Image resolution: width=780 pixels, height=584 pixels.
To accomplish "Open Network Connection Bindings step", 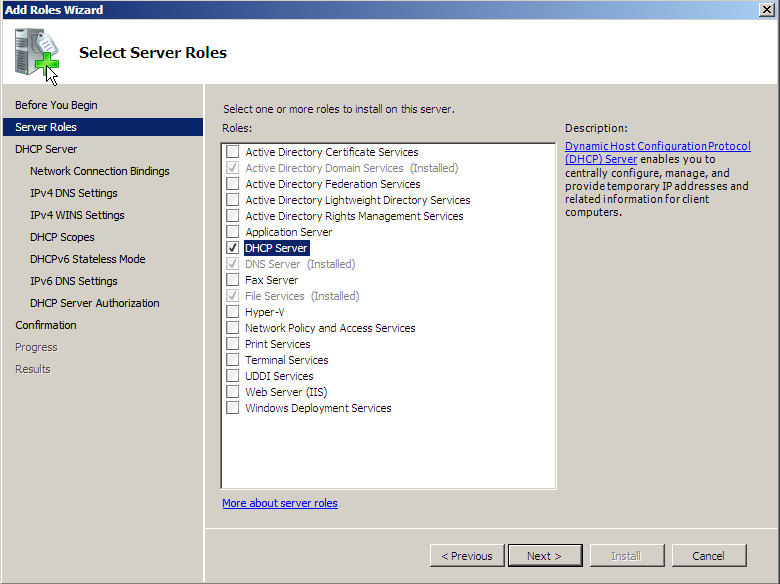I will coord(99,171).
